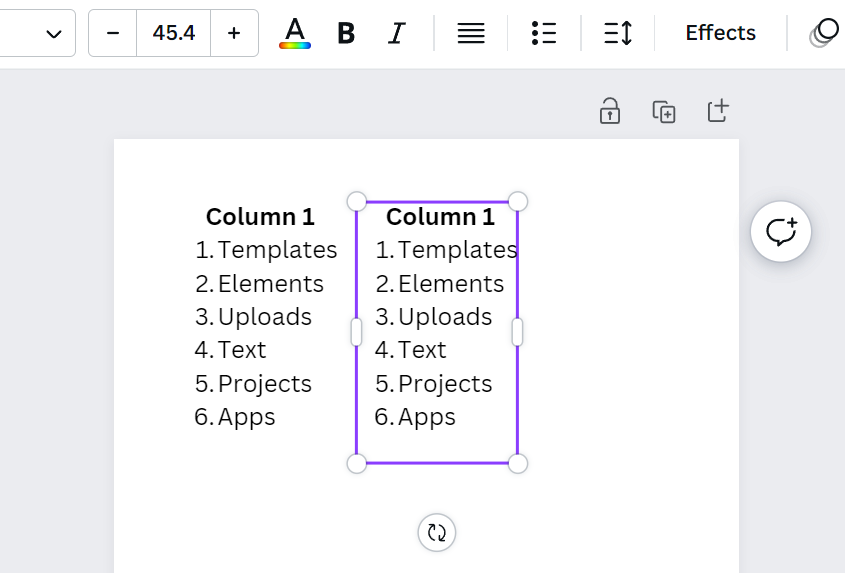Open transparency settings icon

coord(825,33)
